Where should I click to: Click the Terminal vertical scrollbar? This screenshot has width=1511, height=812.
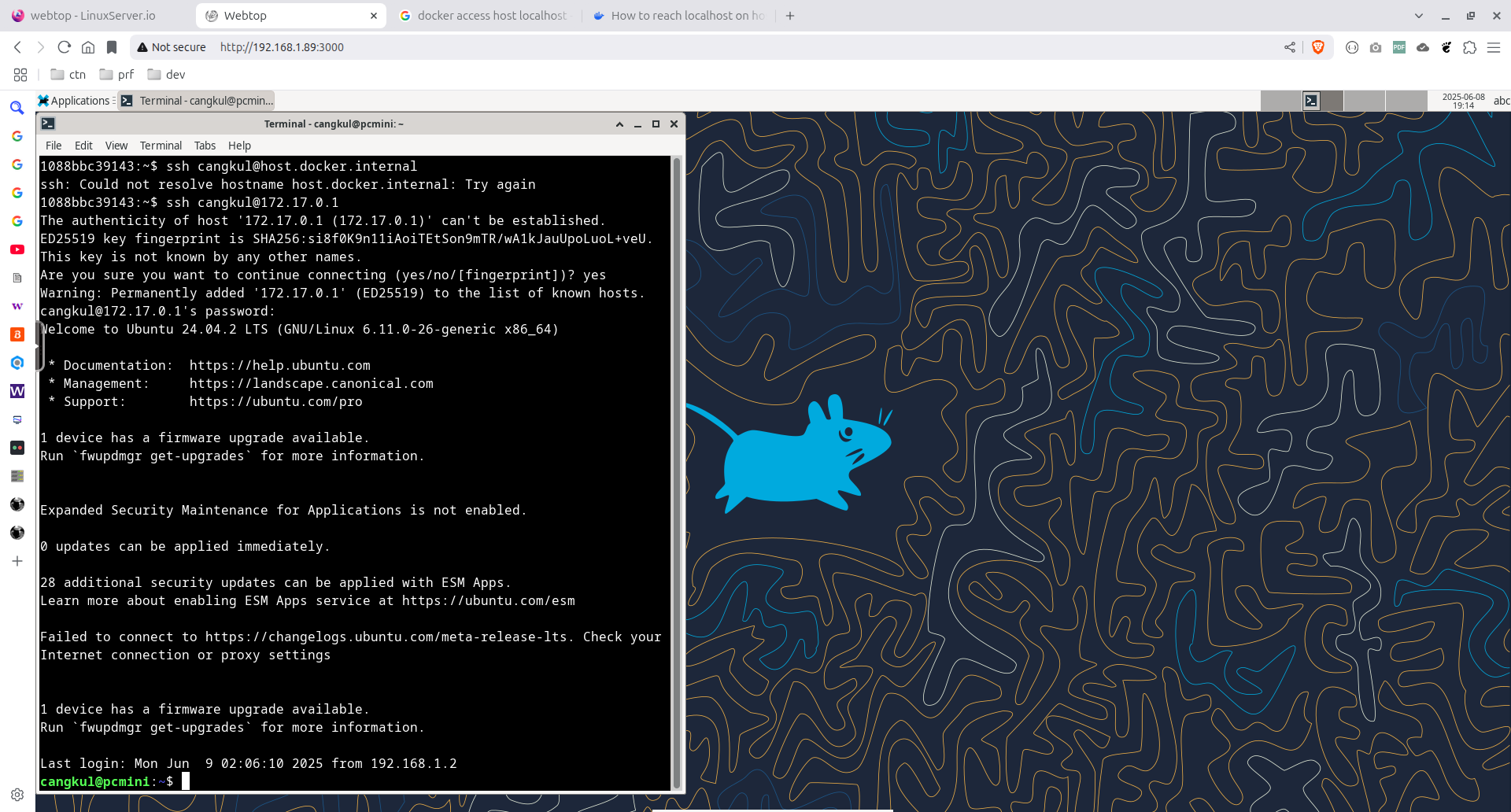click(x=676, y=473)
